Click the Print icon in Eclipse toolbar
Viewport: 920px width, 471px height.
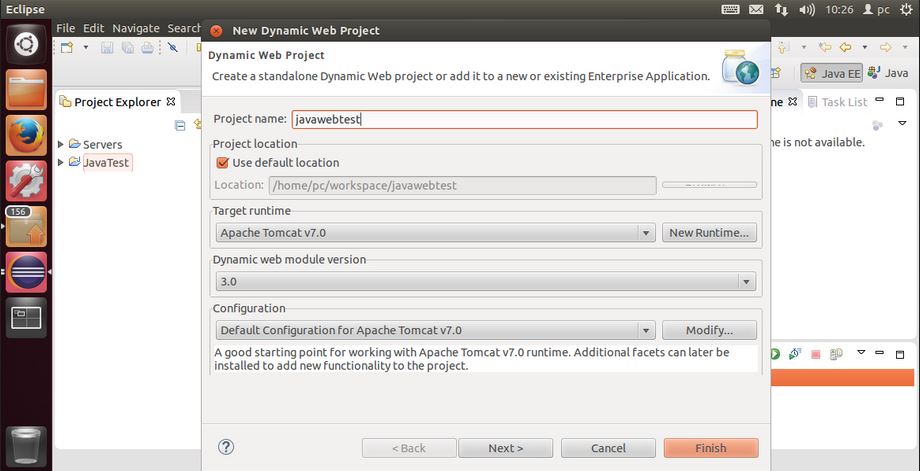[147, 48]
